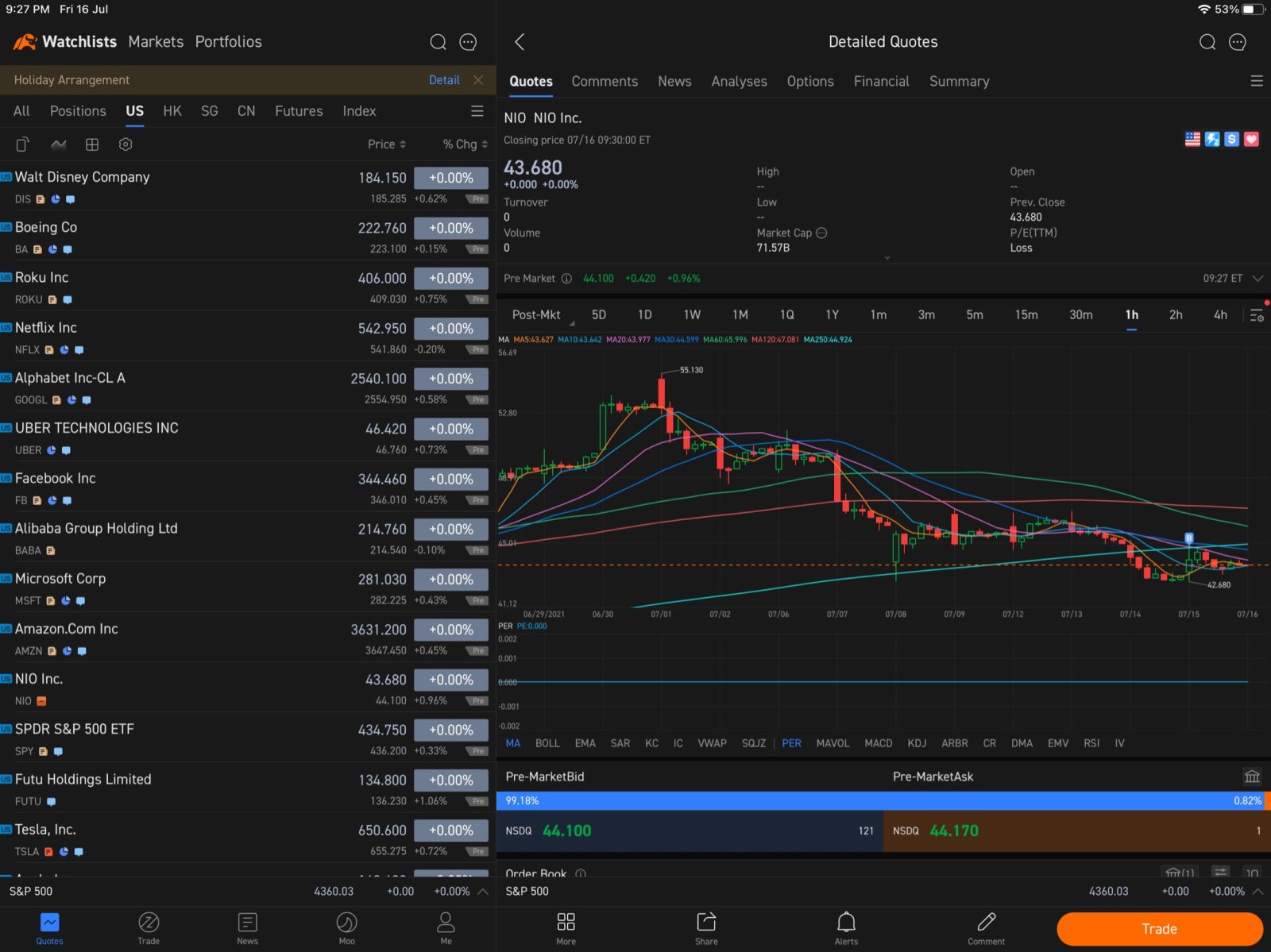Write a Comment on NIO
This screenshot has height=952, width=1271.
[x=986, y=928]
